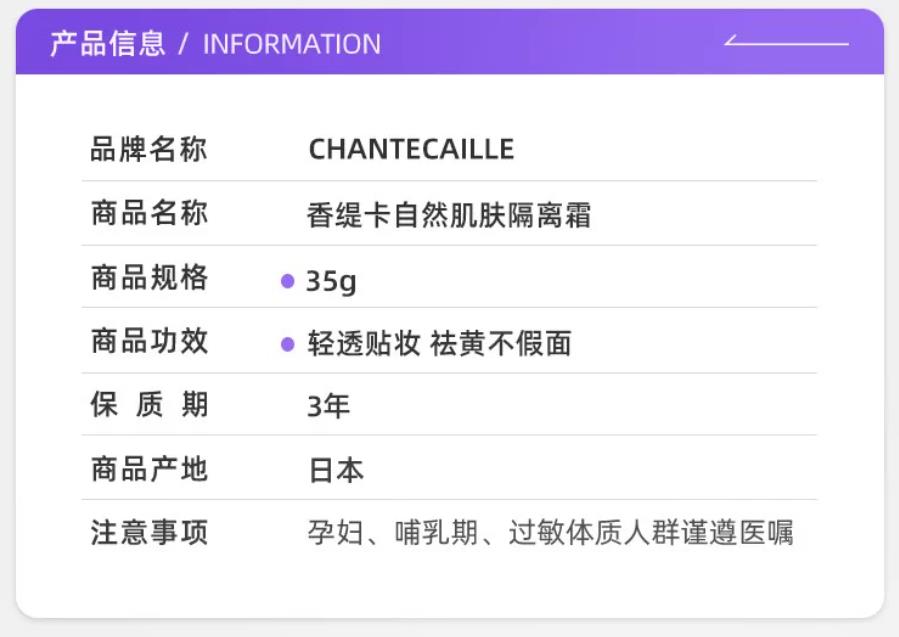Viewport: 899px width, 637px height.
Task: Select the 注意事项 label
Action: point(149,532)
